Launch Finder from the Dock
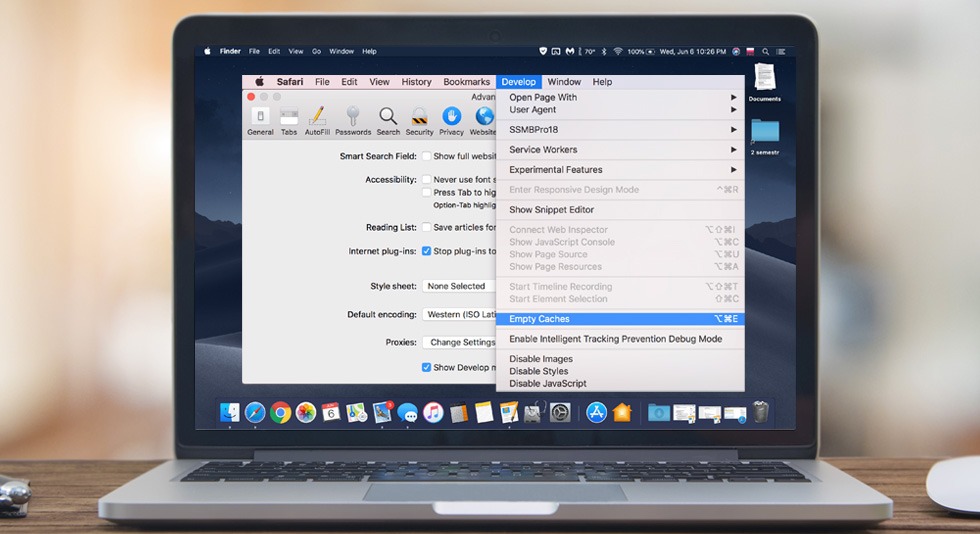 tap(229, 413)
